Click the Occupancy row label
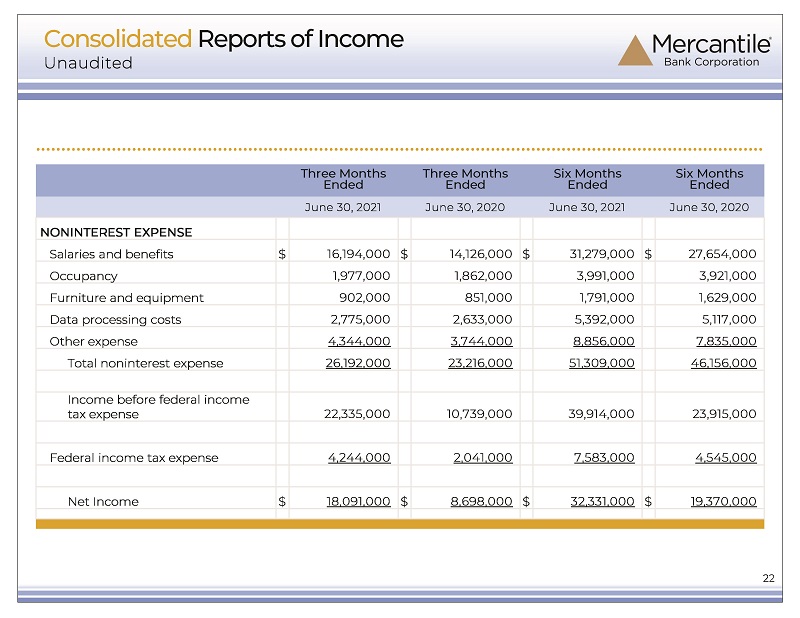This screenshot has height=618, width=800. [x=83, y=276]
